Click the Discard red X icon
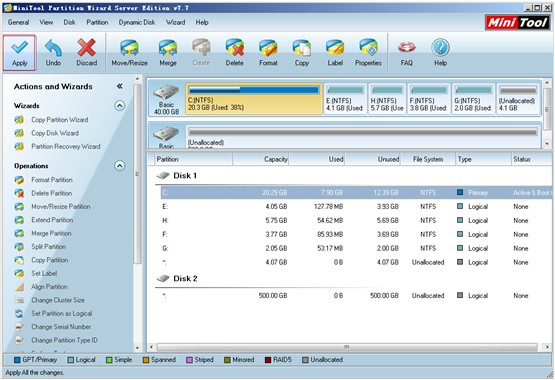Viewport: 555px width, 380px height. (87, 52)
